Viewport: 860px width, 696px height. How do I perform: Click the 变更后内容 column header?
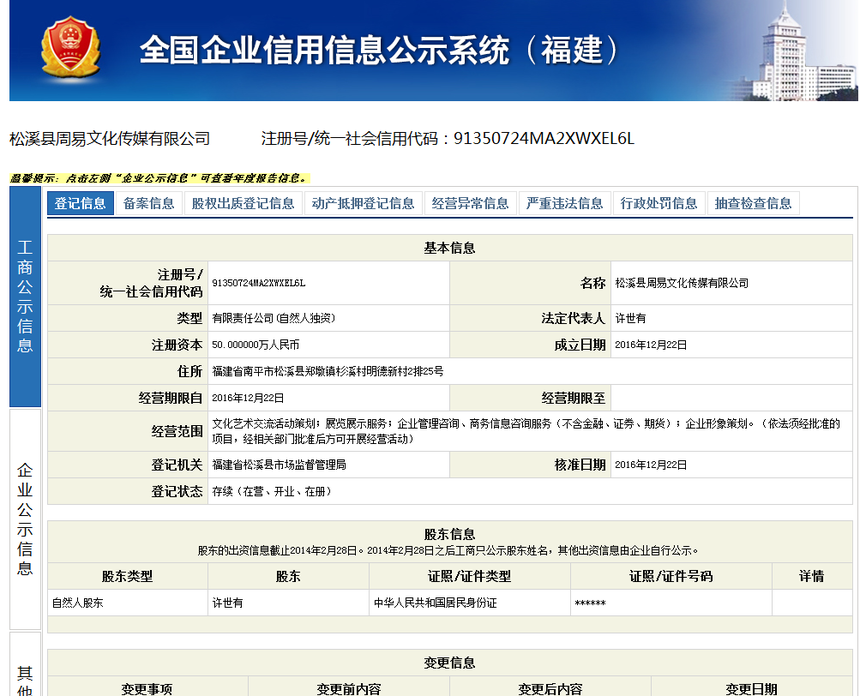click(550, 688)
